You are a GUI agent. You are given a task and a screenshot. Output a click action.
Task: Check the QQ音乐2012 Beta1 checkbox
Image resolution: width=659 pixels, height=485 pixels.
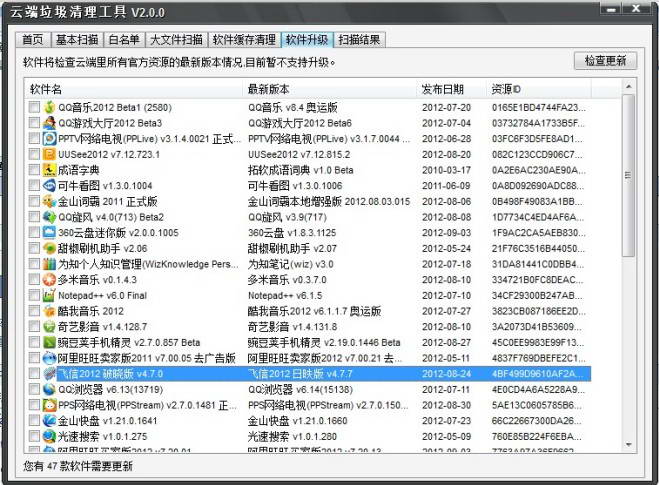pyautogui.click(x=34, y=107)
